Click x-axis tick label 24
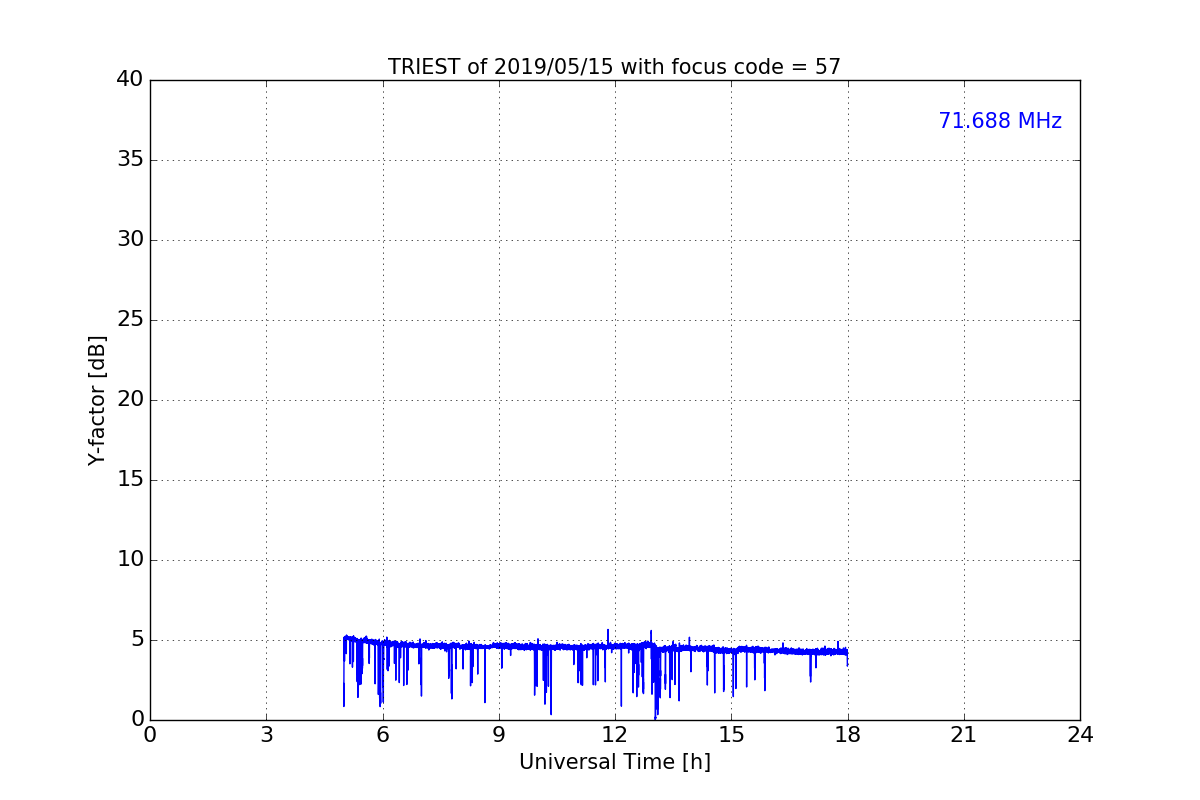This screenshot has width=1200, height=800. click(x=1080, y=735)
